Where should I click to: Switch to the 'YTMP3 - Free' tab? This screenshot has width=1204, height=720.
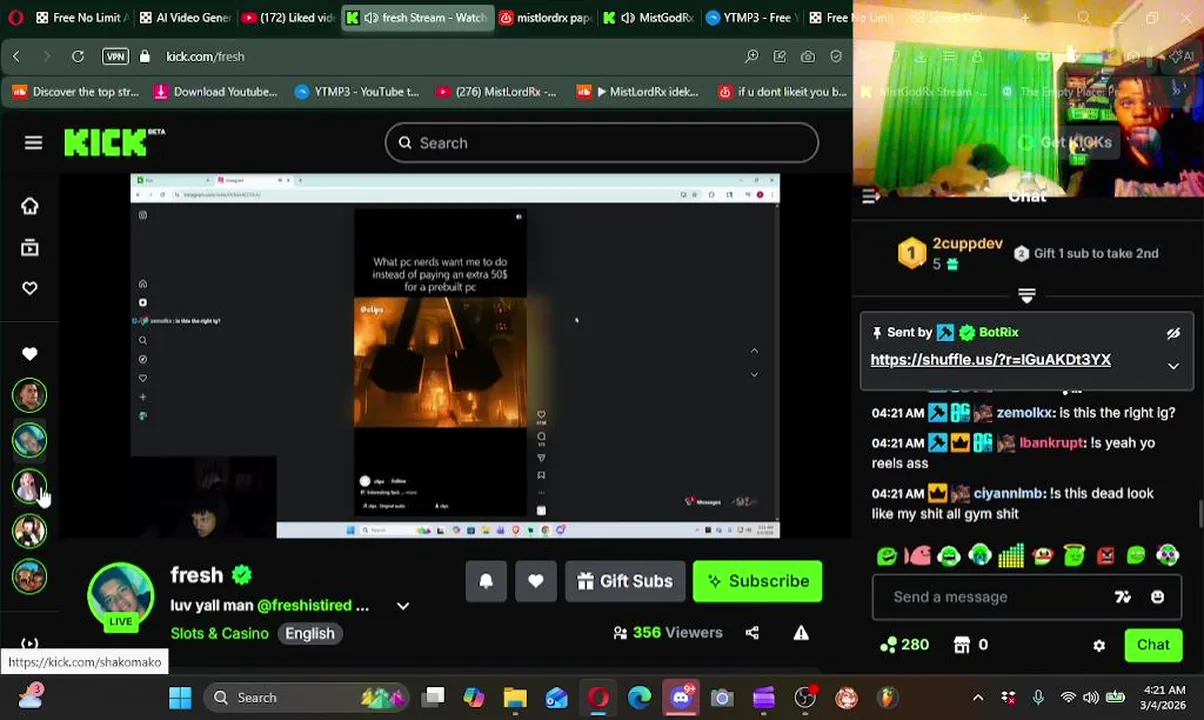750,17
